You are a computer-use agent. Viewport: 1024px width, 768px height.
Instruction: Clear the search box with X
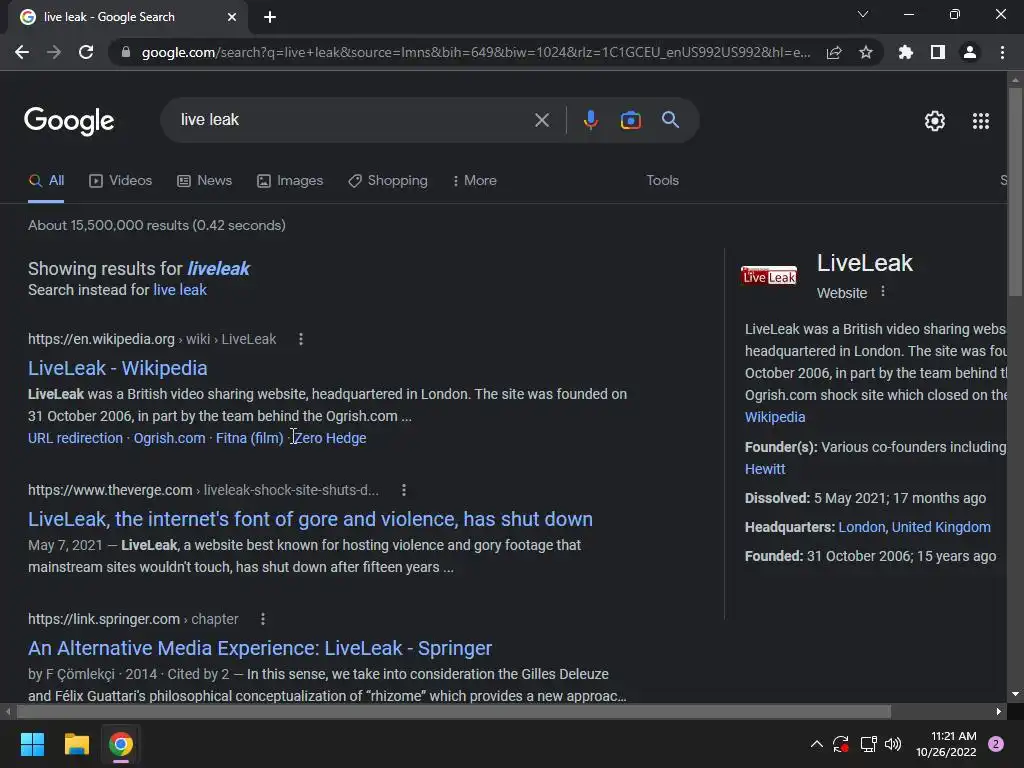[x=541, y=120]
